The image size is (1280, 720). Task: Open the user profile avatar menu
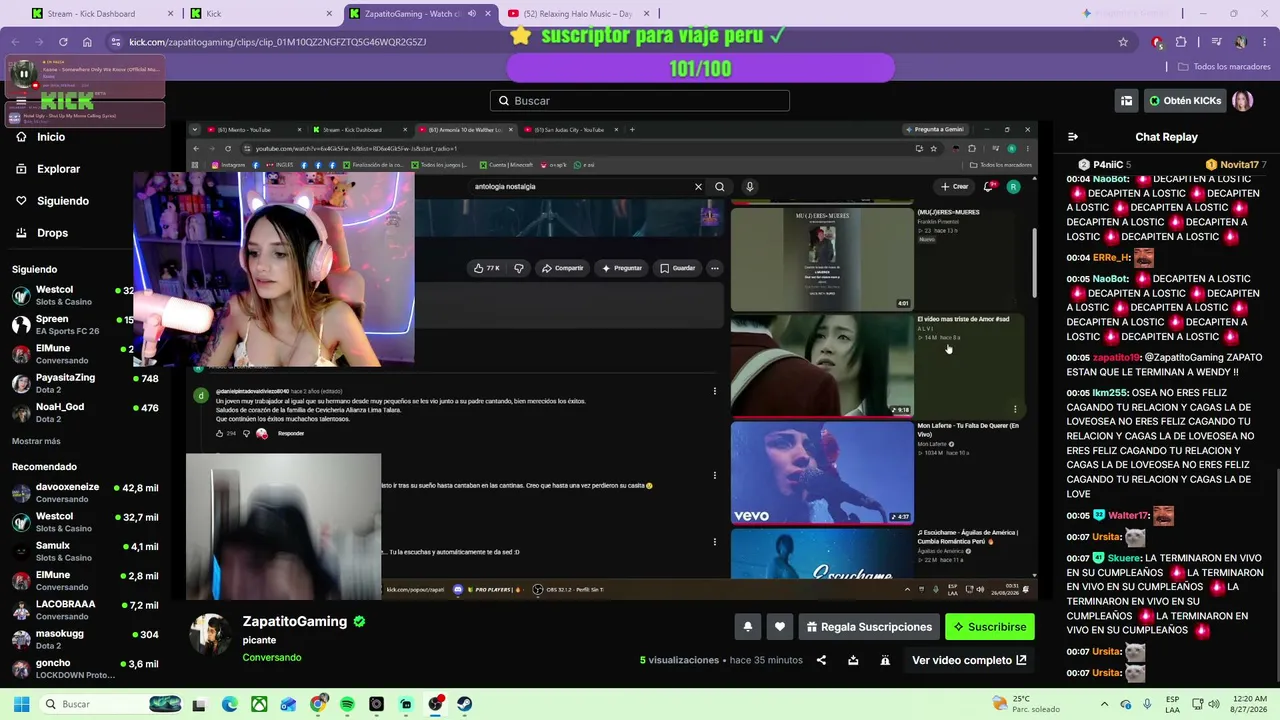(x=1242, y=101)
